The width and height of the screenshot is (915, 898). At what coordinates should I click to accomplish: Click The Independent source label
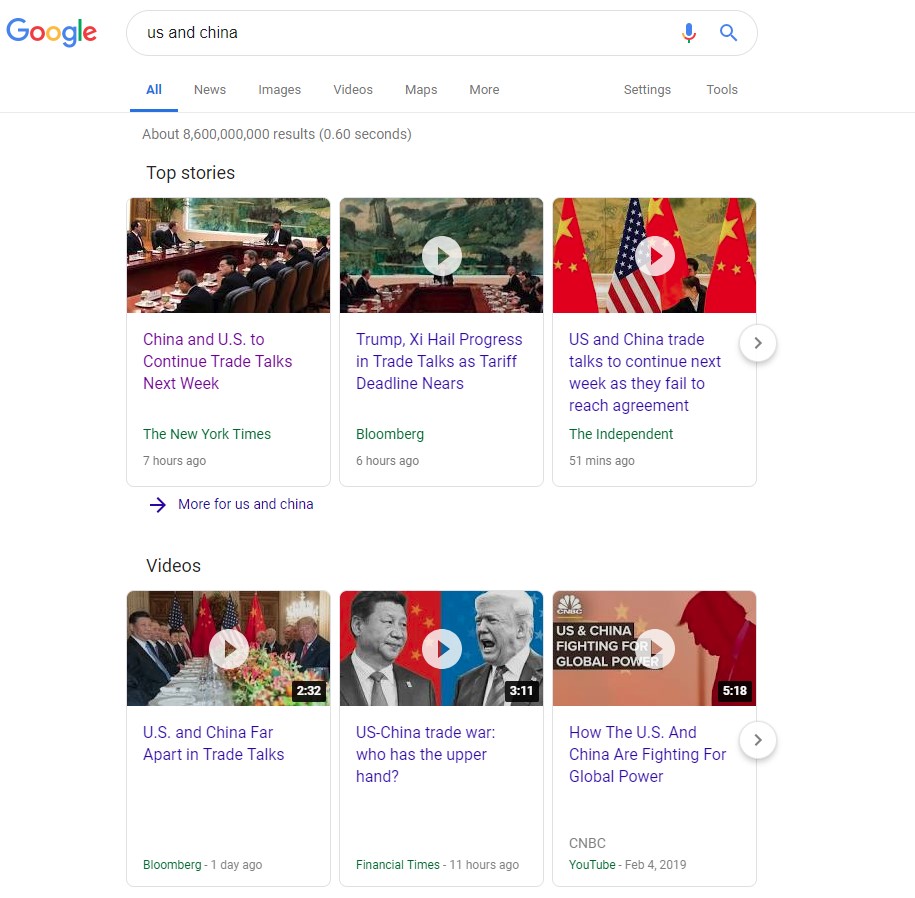[621, 434]
